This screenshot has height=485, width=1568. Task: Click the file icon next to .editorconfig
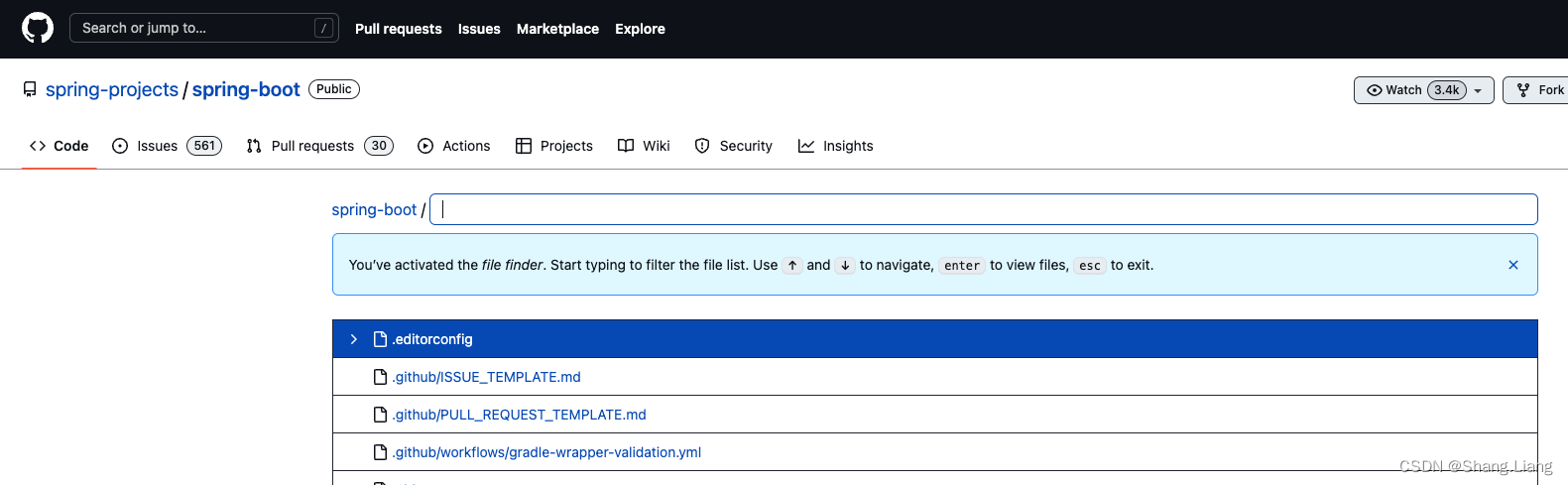point(380,339)
